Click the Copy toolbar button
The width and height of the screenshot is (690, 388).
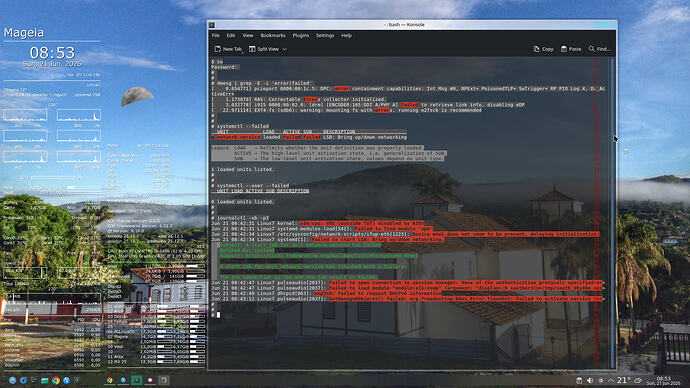pyautogui.click(x=543, y=49)
